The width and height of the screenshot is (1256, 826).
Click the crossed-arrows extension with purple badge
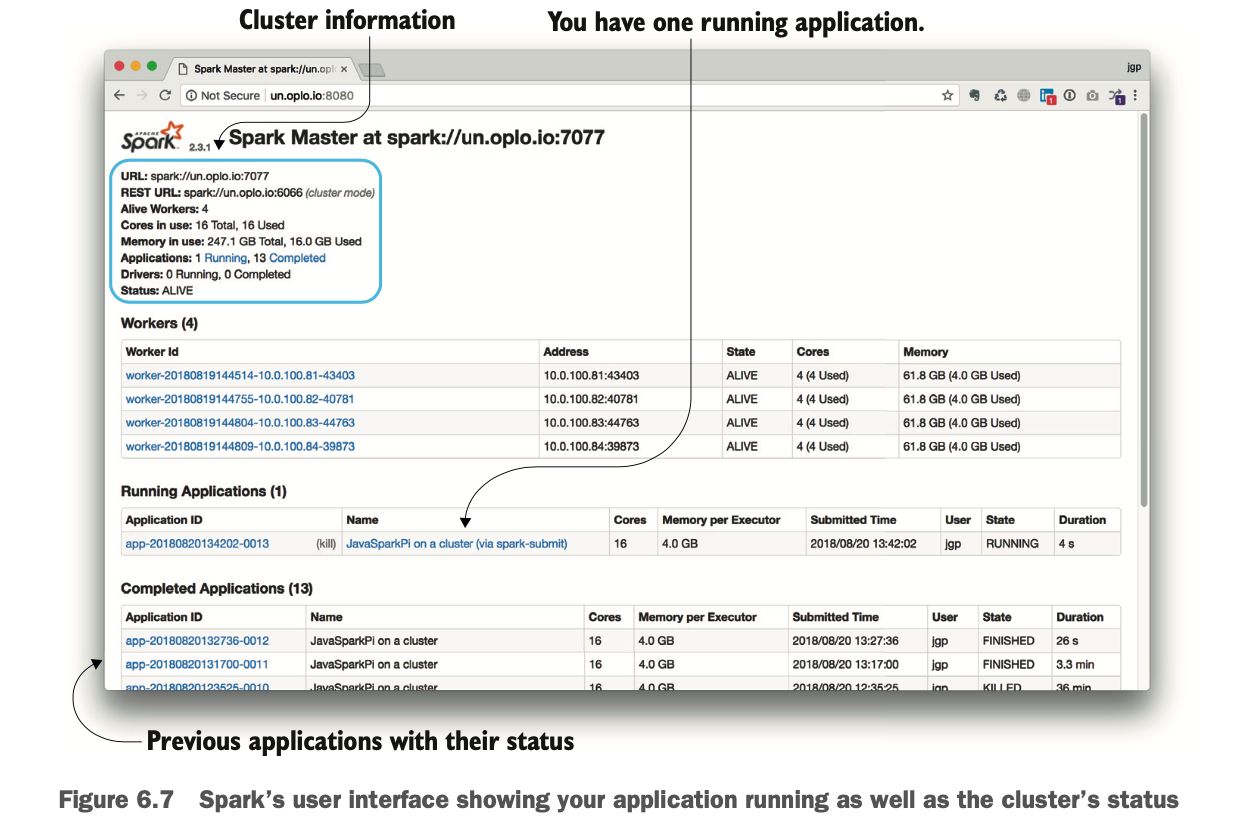(x=1117, y=96)
